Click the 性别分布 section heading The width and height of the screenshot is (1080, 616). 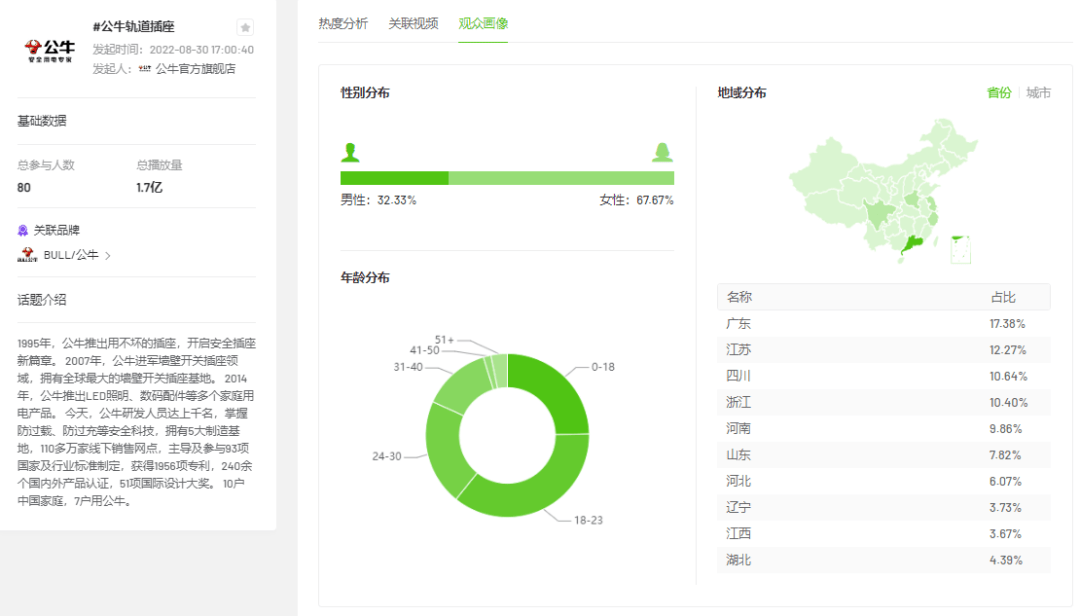365,92
